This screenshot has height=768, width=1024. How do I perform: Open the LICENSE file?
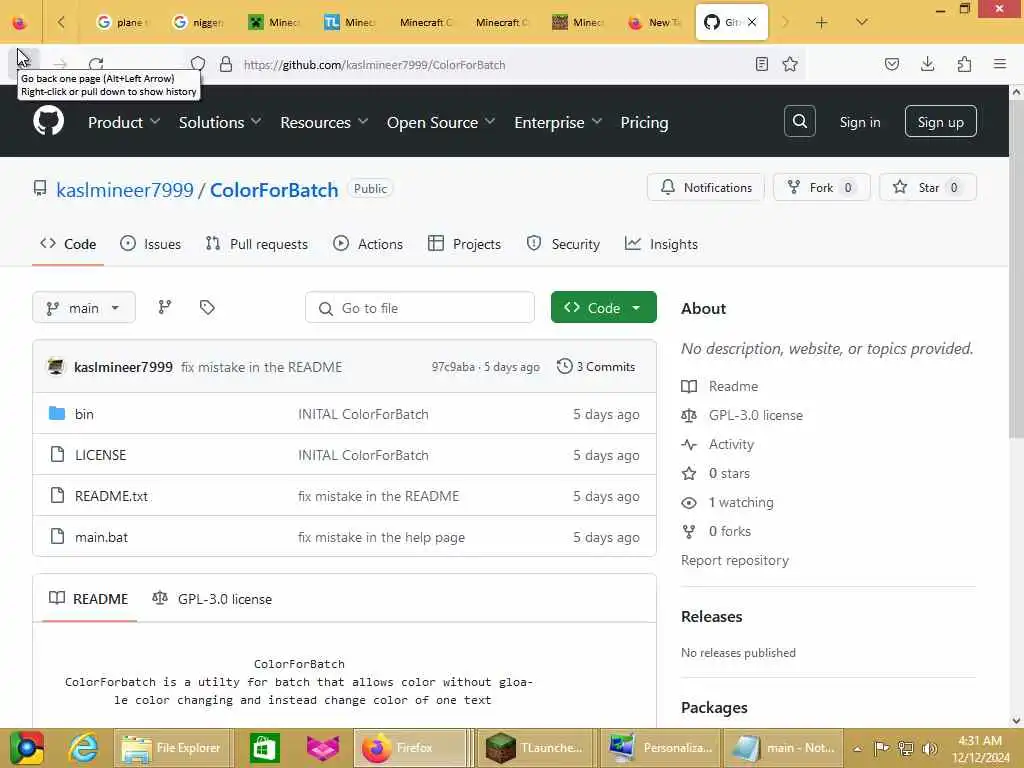click(101, 455)
